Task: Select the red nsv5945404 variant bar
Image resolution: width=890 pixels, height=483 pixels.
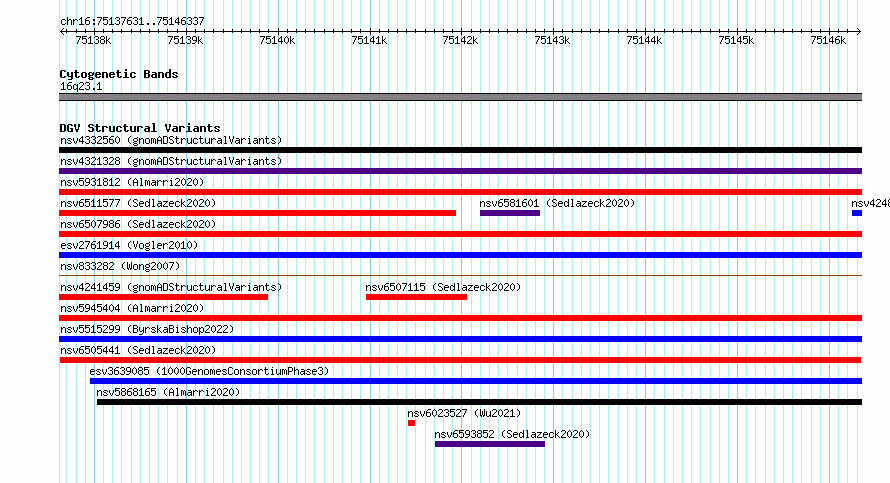Action: pos(460,318)
